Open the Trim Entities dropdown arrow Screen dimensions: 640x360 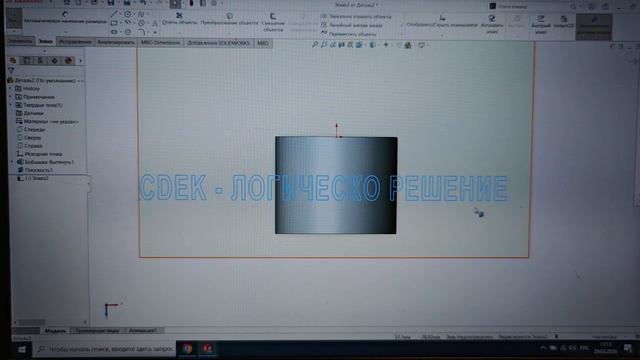(179, 33)
